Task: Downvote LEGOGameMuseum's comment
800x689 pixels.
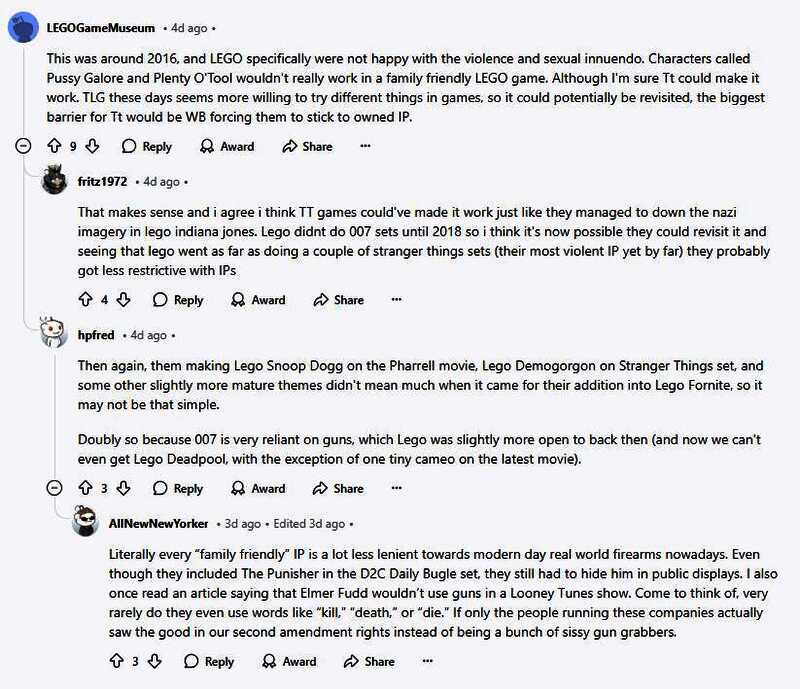Action: pyautogui.click(x=92, y=146)
